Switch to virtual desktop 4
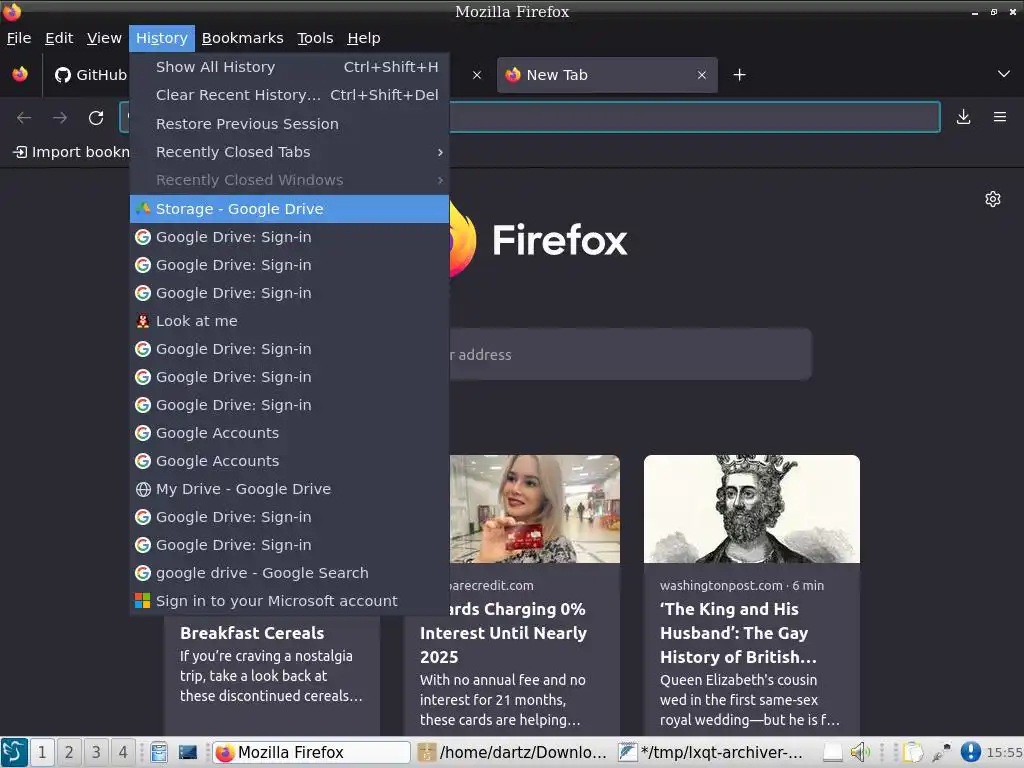Viewport: 1024px width, 768px height. point(123,752)
